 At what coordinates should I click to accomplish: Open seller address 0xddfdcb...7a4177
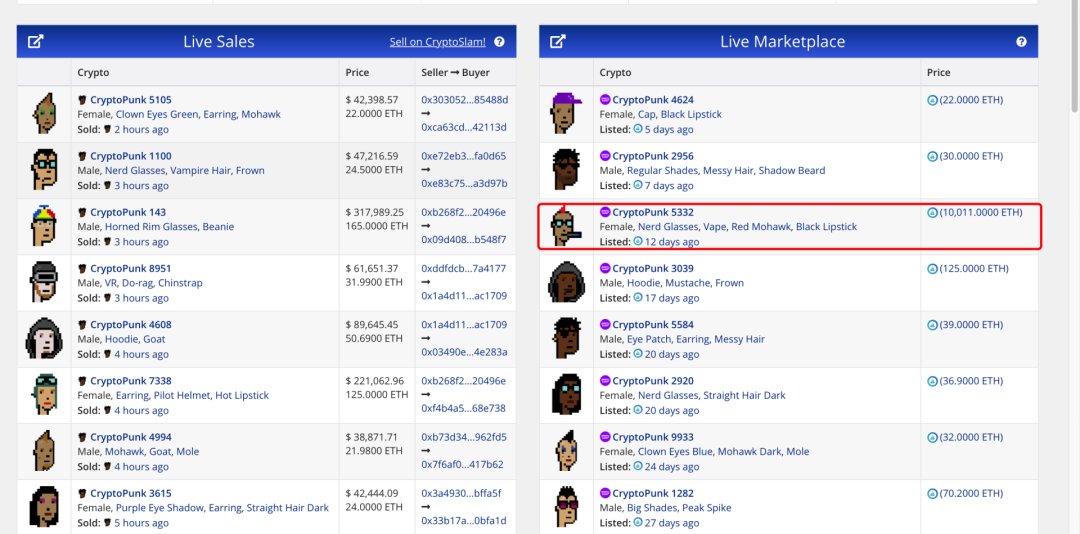[x=464, y=269]
